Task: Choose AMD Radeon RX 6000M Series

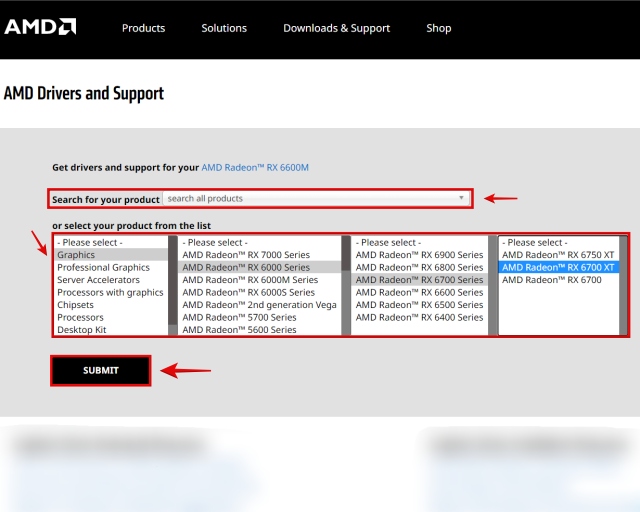Action: [x=260, y=280]
